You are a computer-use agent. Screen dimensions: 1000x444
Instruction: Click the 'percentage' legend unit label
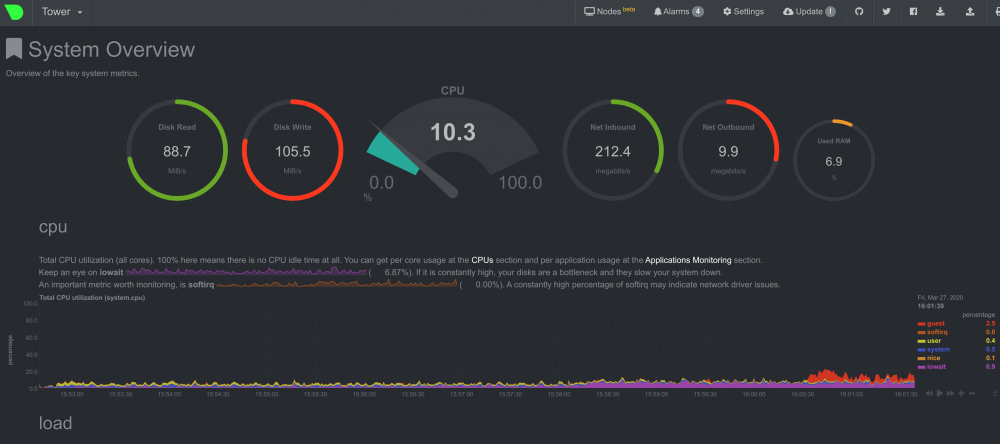click(979, 315)
